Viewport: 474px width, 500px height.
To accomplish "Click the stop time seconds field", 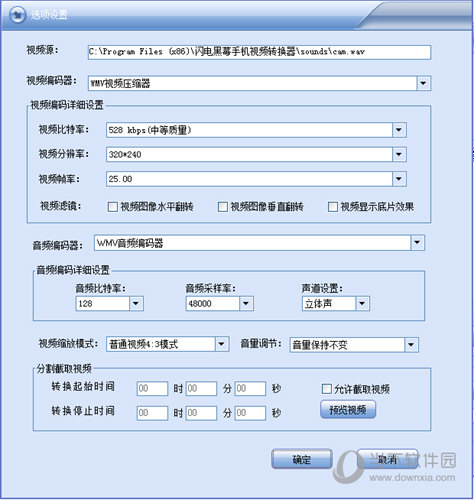I will tap(250, 413).
